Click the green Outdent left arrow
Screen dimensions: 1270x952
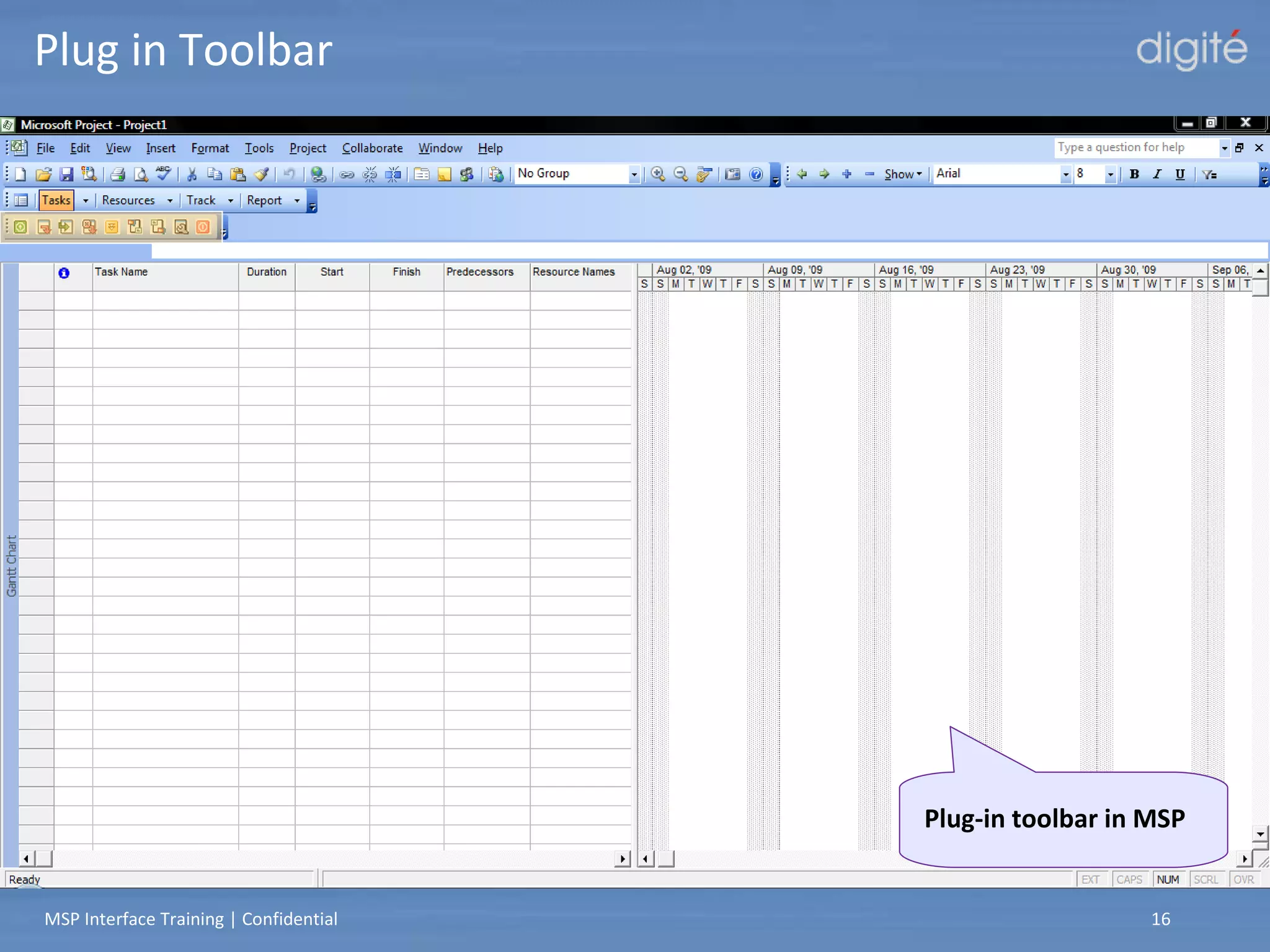[x=802, y=174]
